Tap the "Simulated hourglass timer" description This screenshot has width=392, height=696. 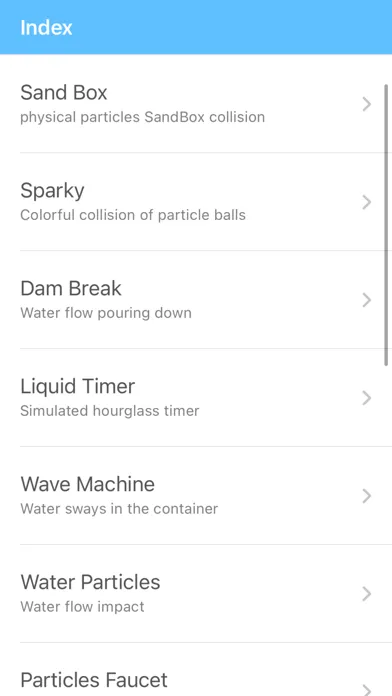pos(110,411)
